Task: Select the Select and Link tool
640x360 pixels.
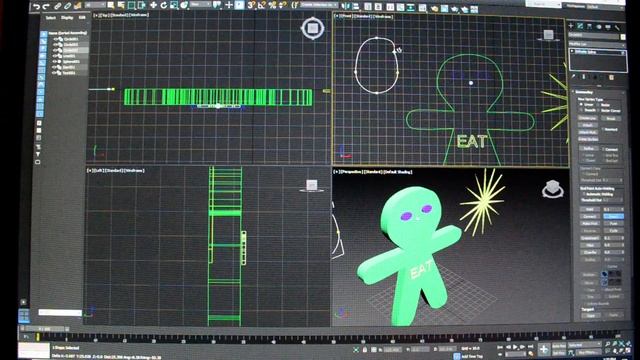Action: (57, 6)
